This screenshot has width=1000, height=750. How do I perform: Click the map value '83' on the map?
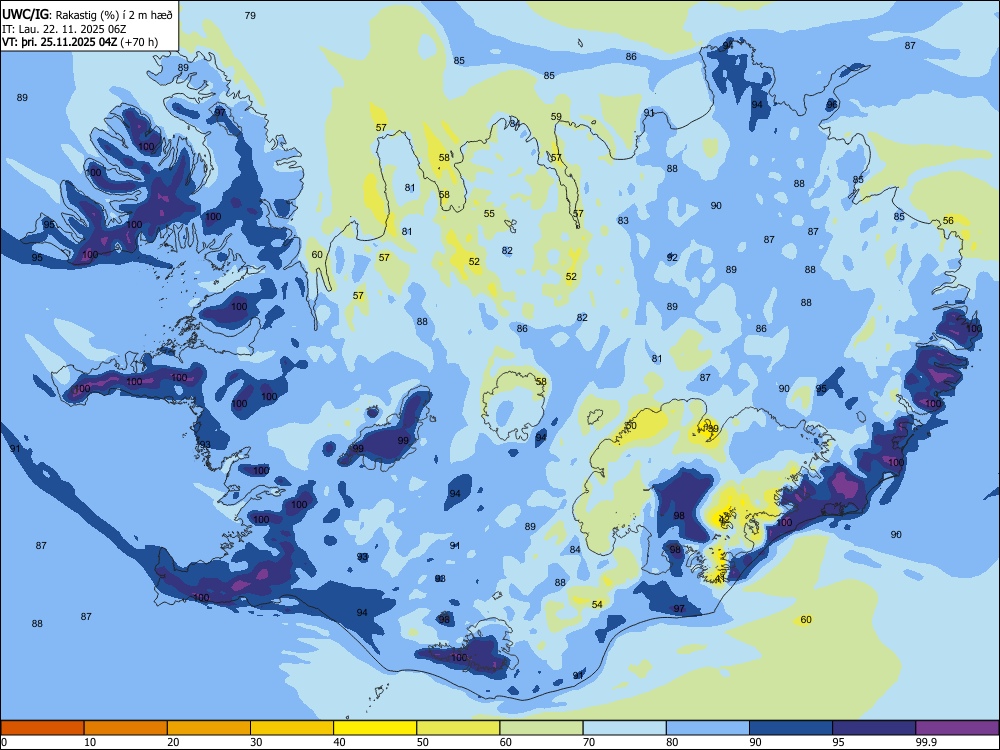(623, 221)
